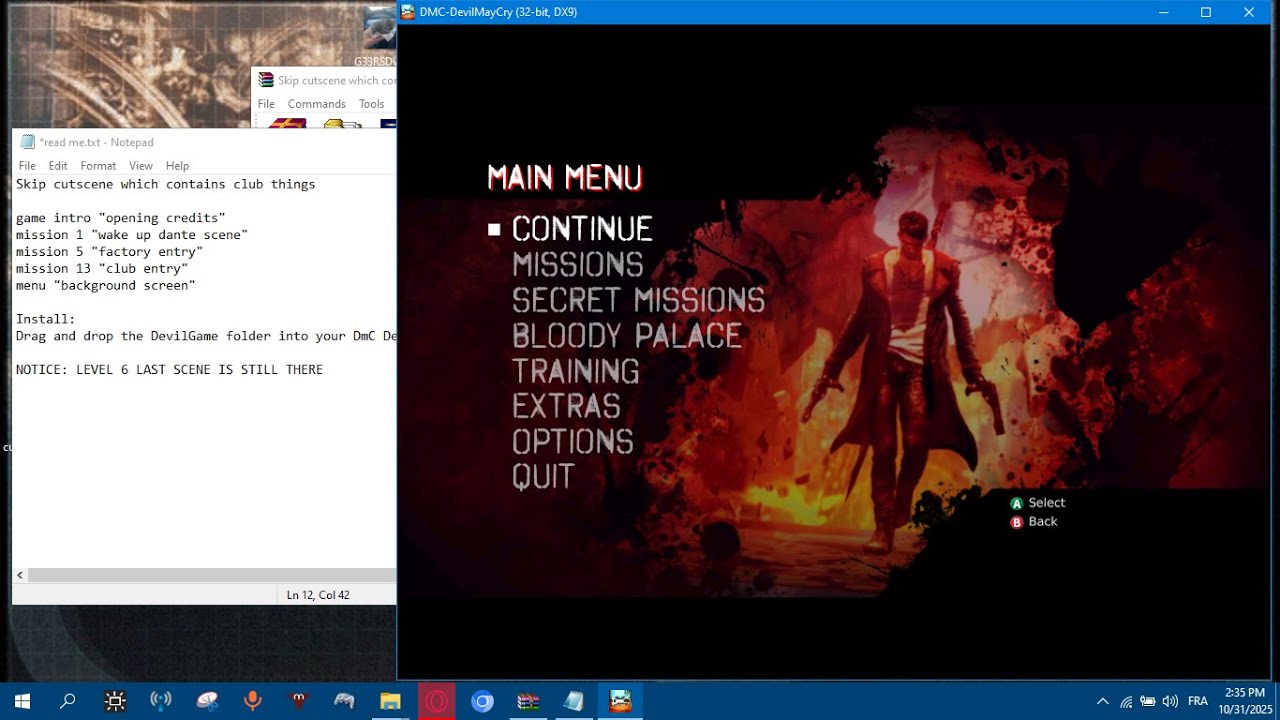The image size is (1280, 720).
Task: Click the WinRAR title bar archive icon
Action: tap(266, 80)
